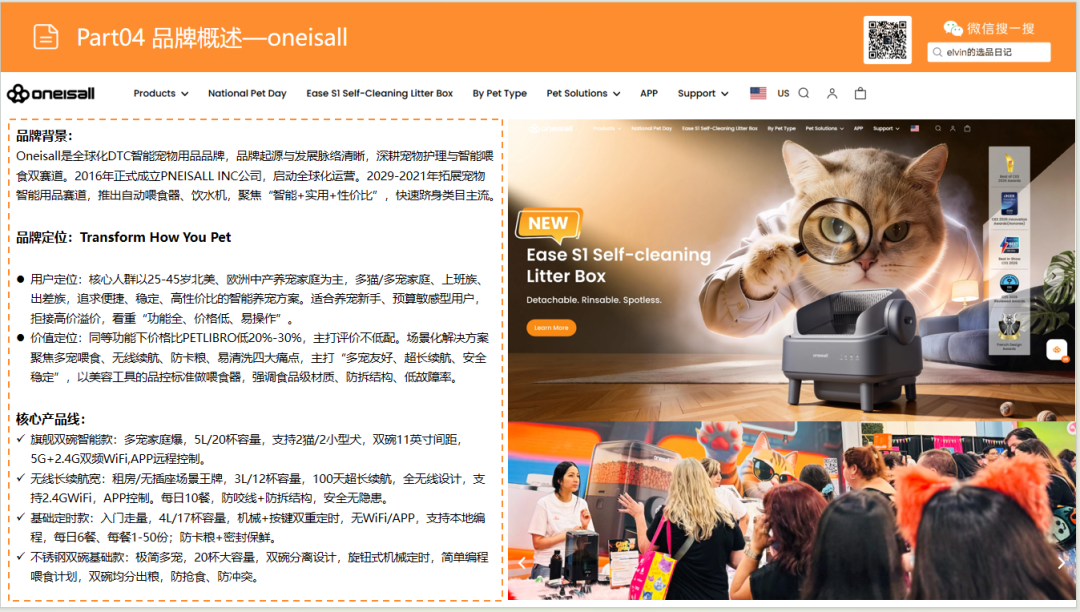Expand the Pet Solutions dropdown in main navigation
This screenshot has width=1080, height=612.
tap(583, 94)
